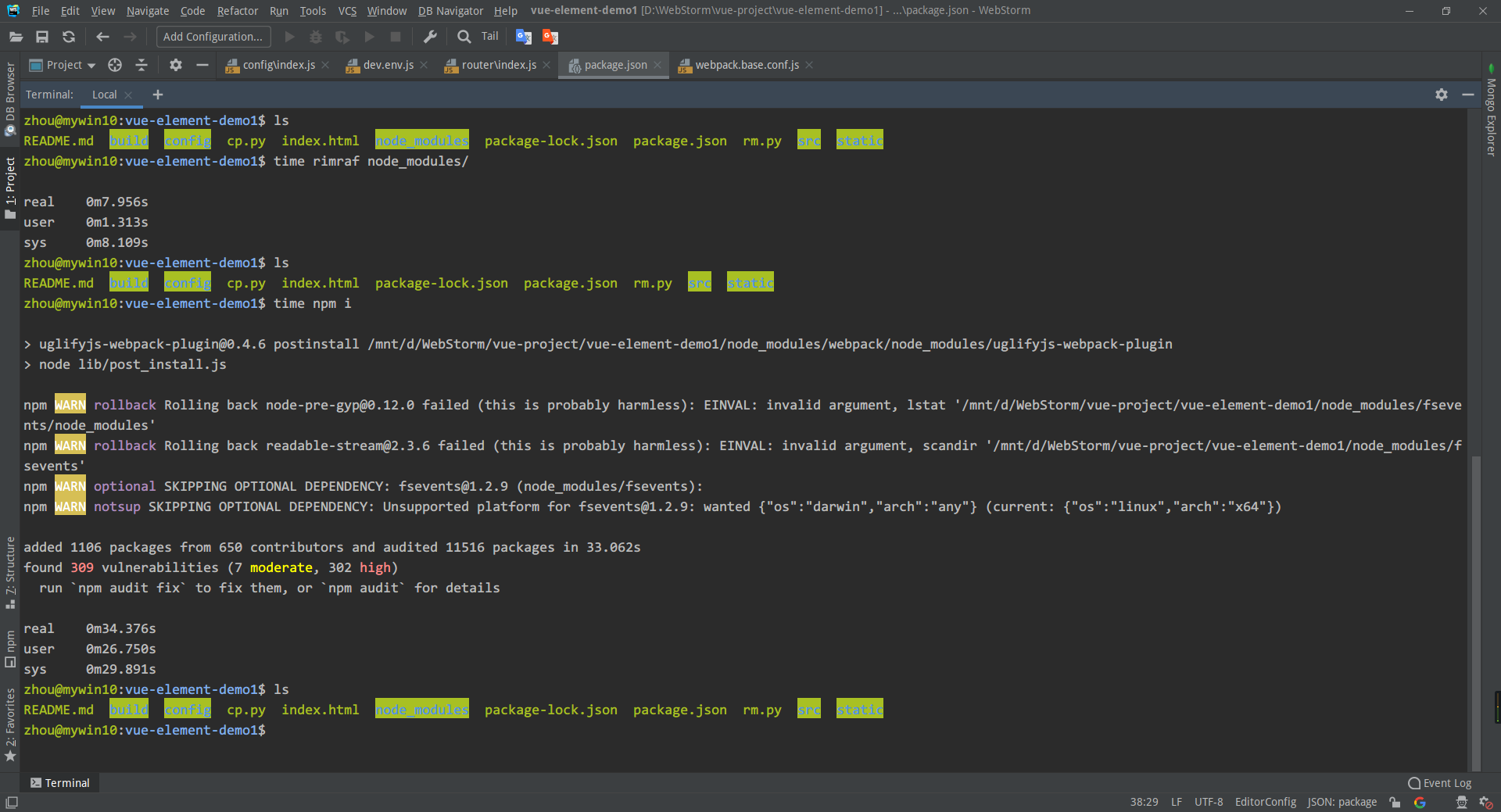Click the Terminal tool window button

pos(59,782)
